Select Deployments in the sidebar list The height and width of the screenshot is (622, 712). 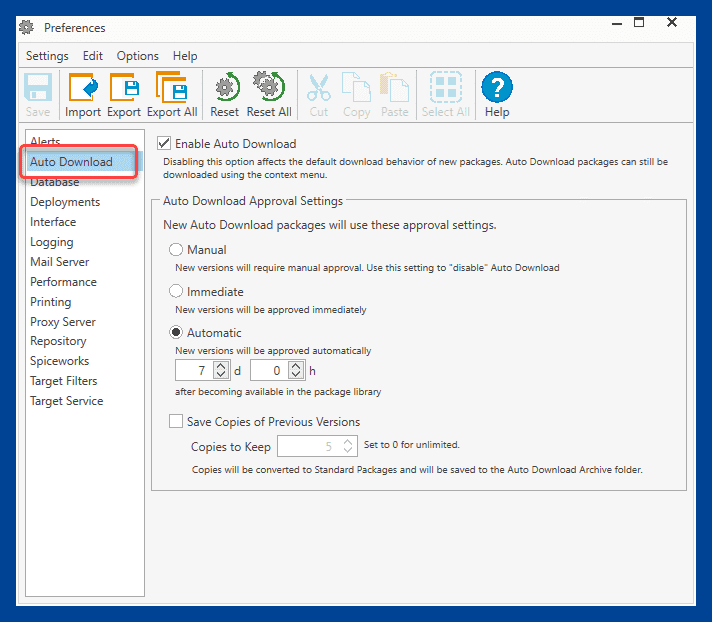coord(65,202)
